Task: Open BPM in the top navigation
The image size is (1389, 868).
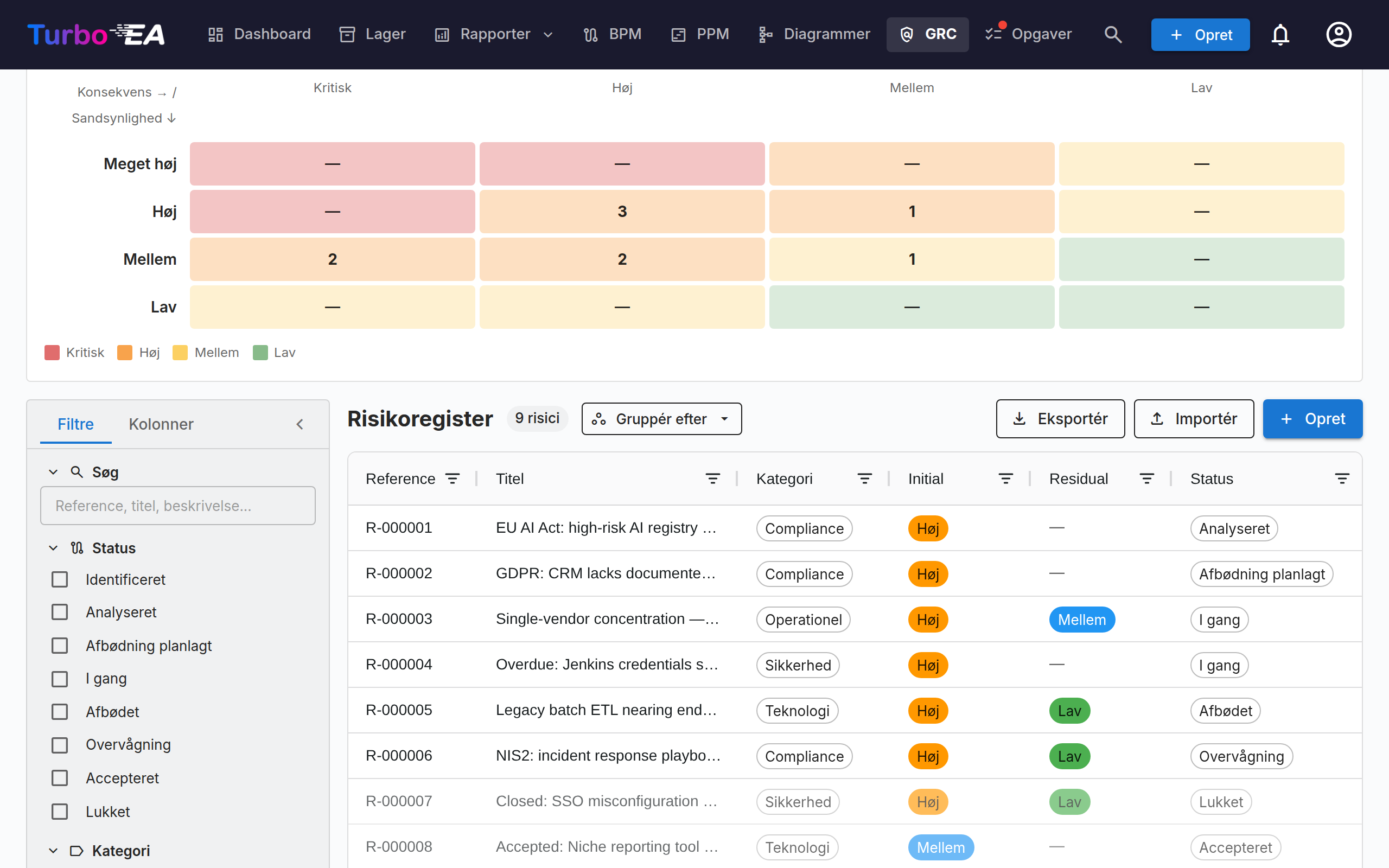Action: pyautogui.click(x=612, y=34)
